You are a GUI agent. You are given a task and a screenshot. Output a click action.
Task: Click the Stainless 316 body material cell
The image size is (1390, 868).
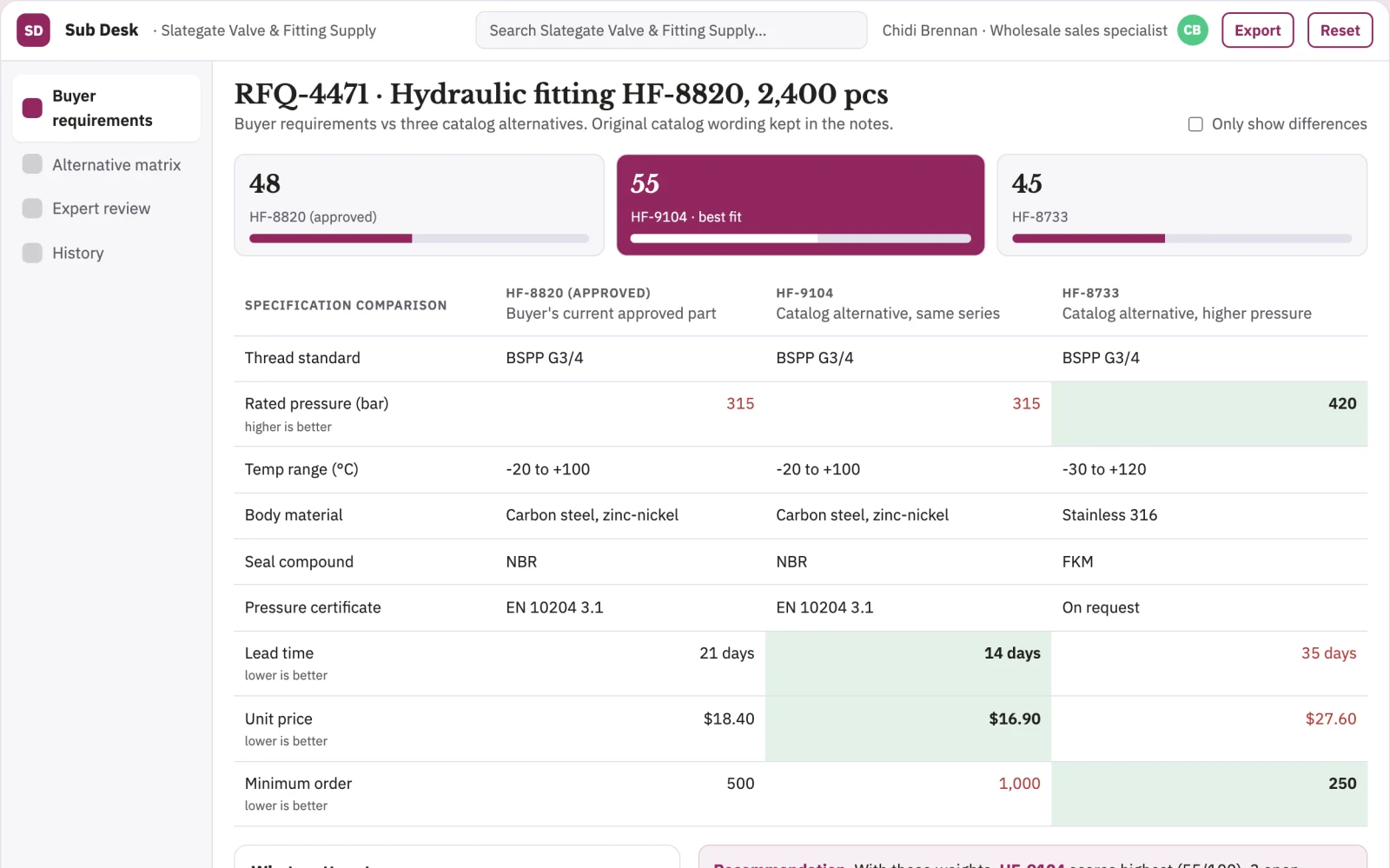pos(1209,515)
